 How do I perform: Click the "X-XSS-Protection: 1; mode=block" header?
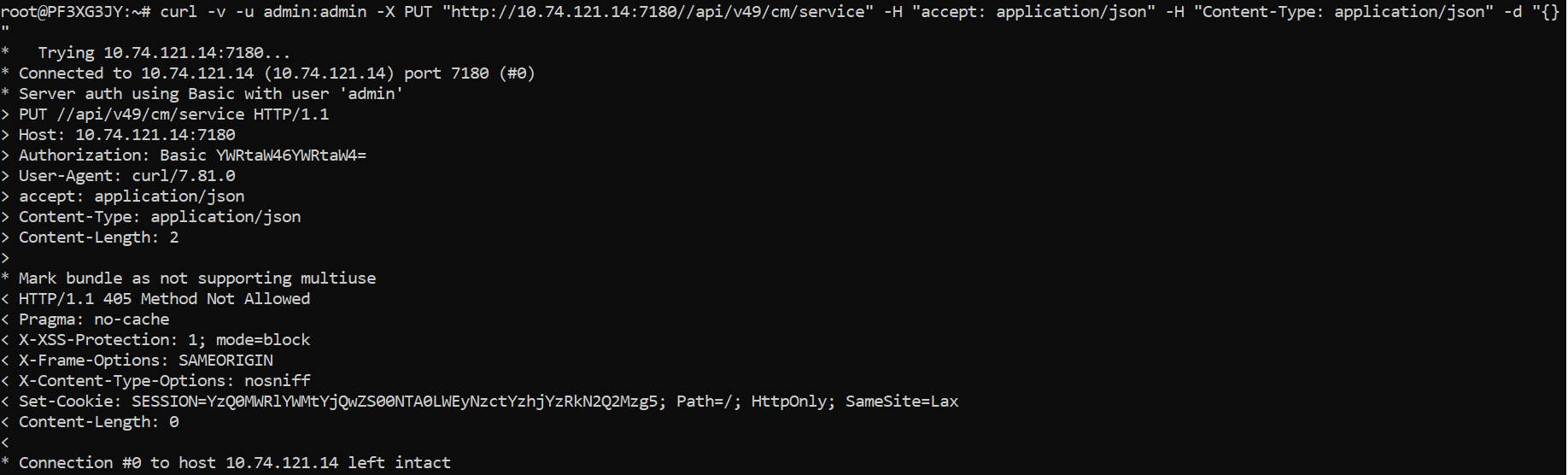coord(164,340)
